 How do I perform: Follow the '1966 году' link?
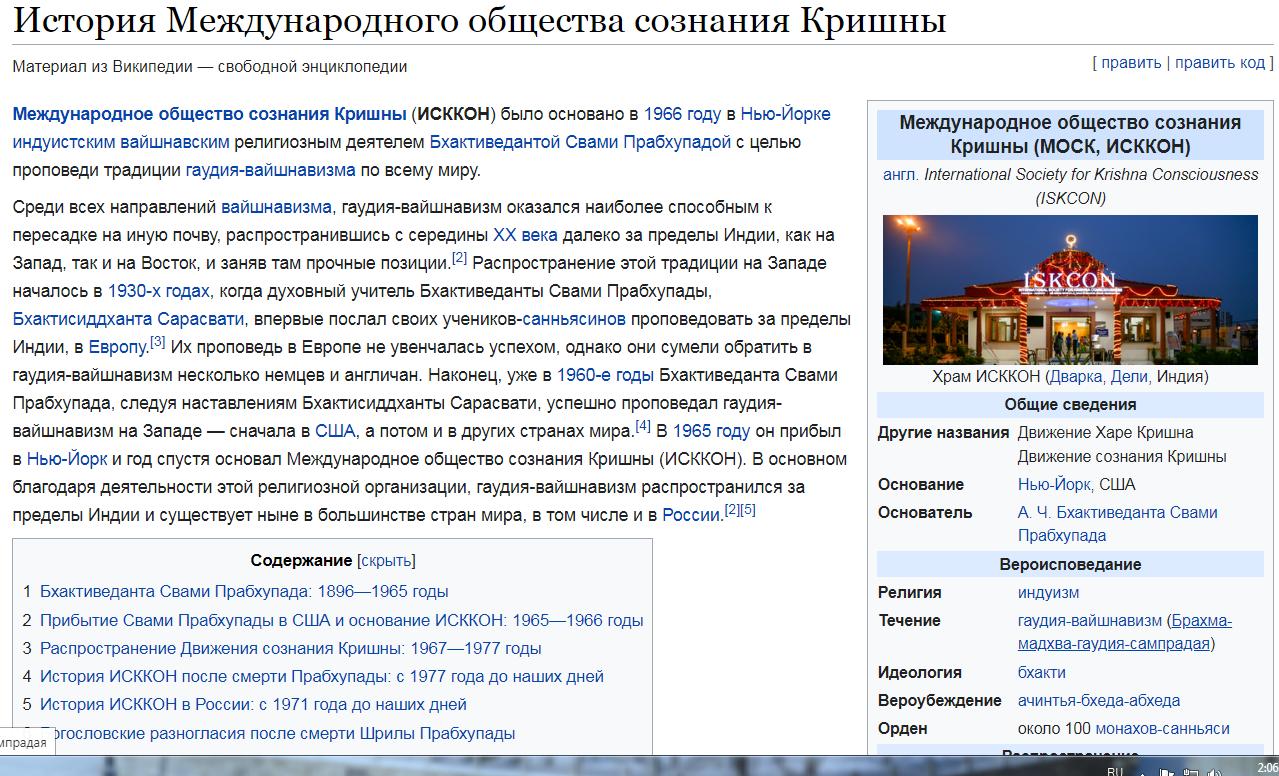(682, 114)
